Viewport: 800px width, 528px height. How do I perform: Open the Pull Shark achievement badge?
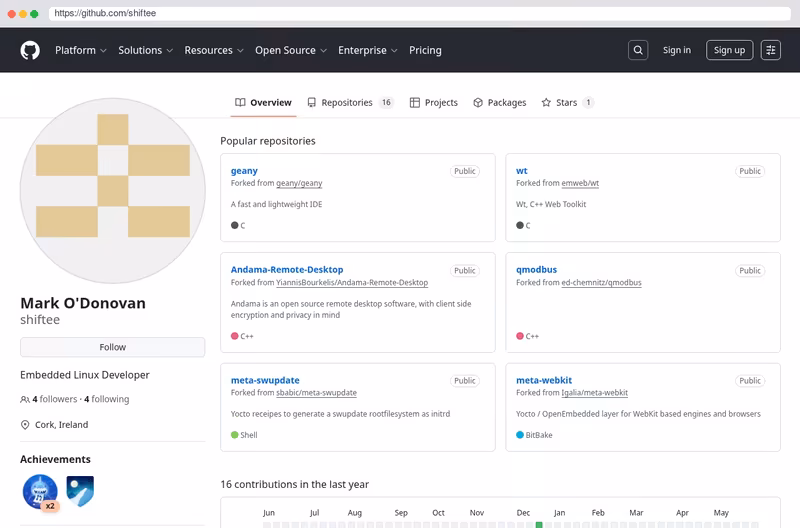tap(40, 491)
